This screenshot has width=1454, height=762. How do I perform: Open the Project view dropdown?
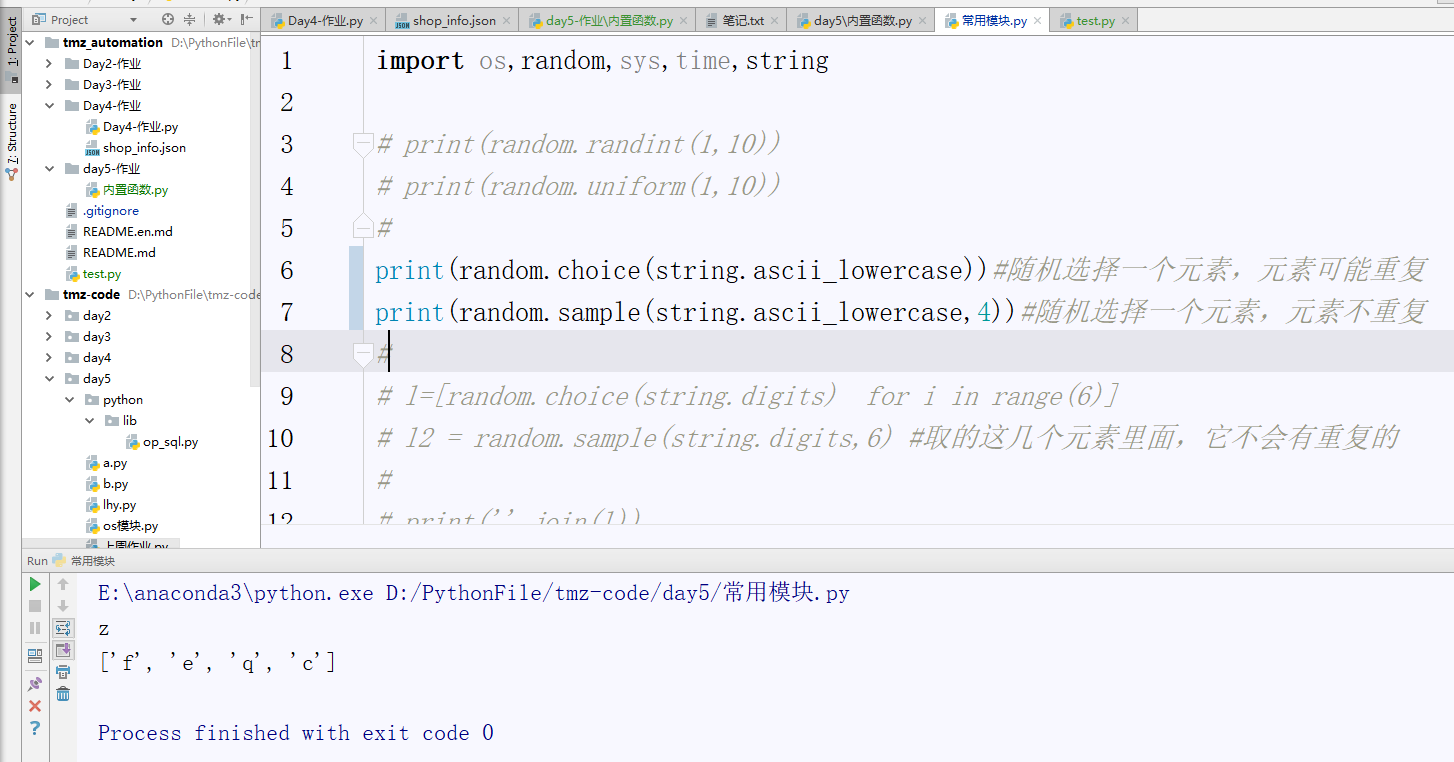click(134, 20)
